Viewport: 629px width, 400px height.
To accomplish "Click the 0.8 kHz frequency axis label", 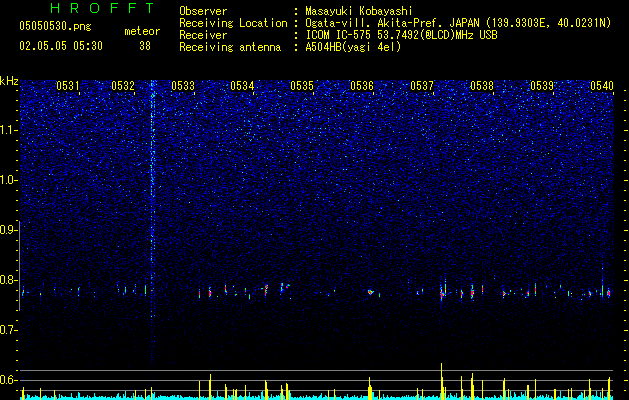I will click(9, 280).
